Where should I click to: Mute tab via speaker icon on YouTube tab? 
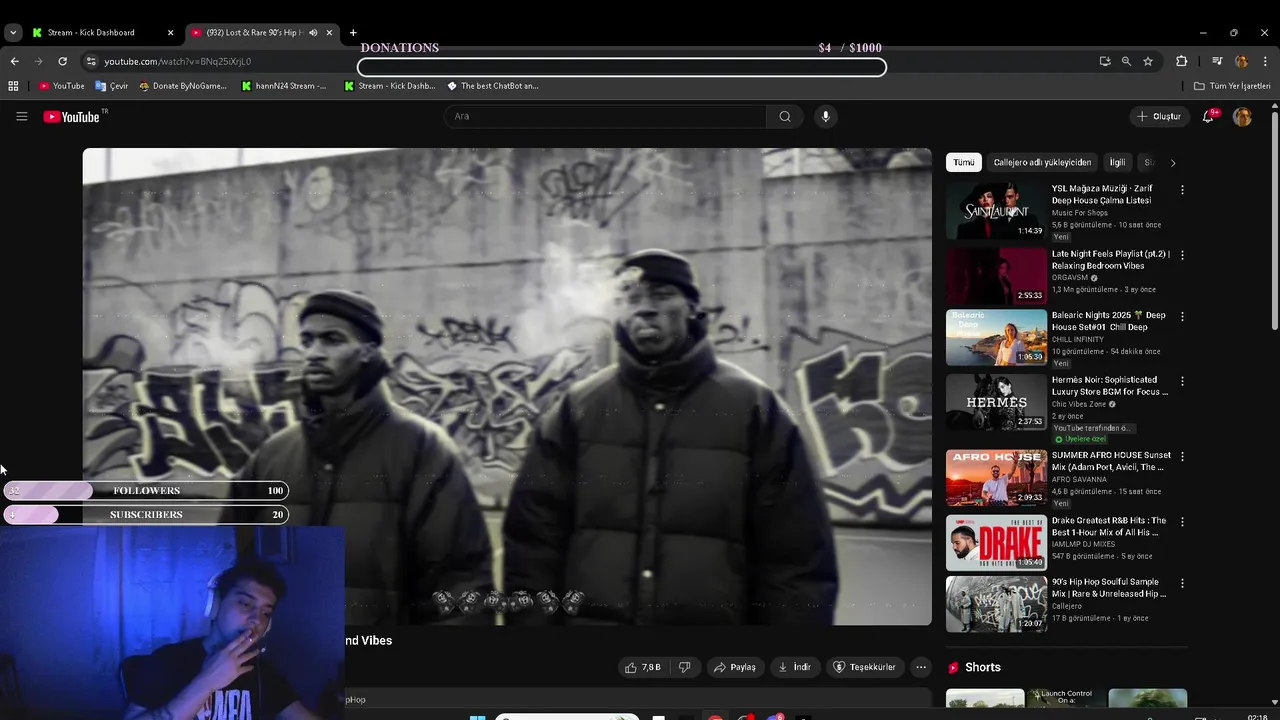point(313,33)
